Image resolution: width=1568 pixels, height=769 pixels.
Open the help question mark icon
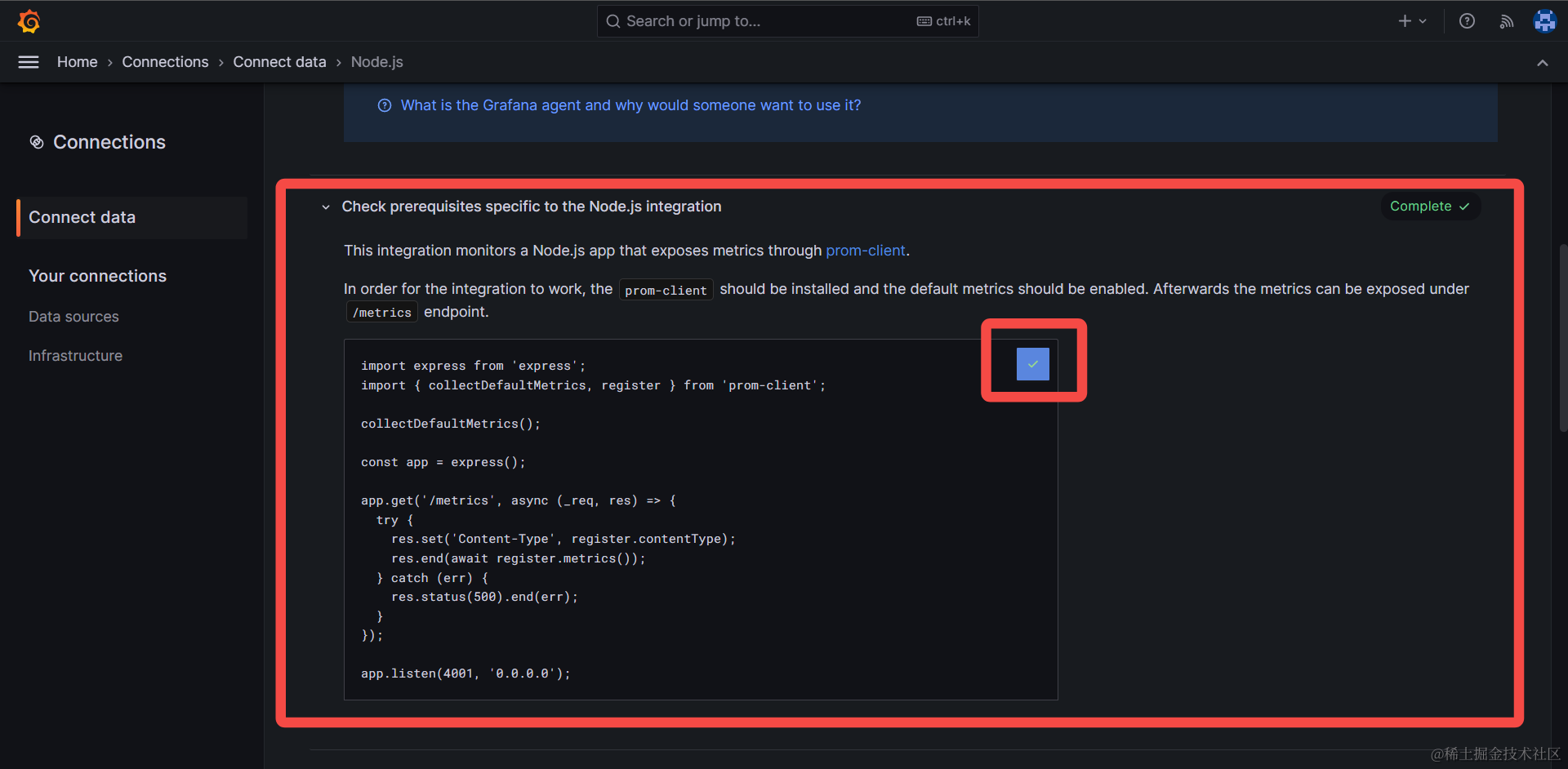1467,21
